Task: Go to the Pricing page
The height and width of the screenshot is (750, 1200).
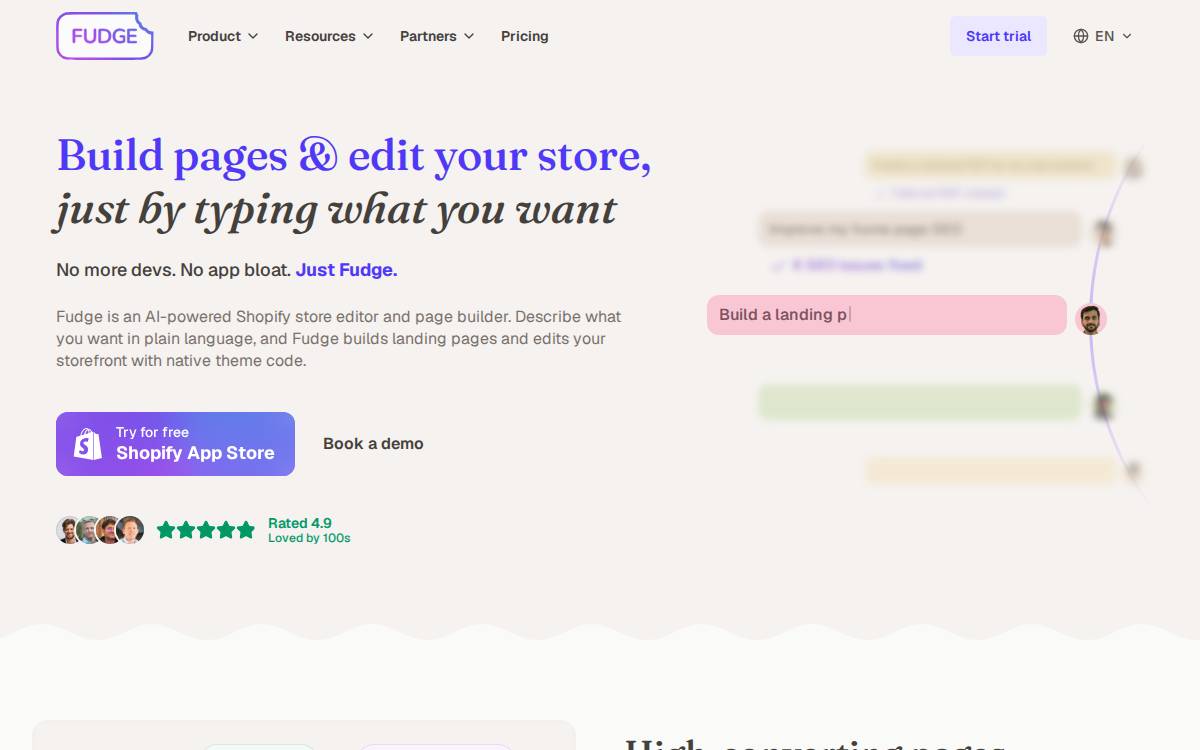Action: (x=525, y=36)
